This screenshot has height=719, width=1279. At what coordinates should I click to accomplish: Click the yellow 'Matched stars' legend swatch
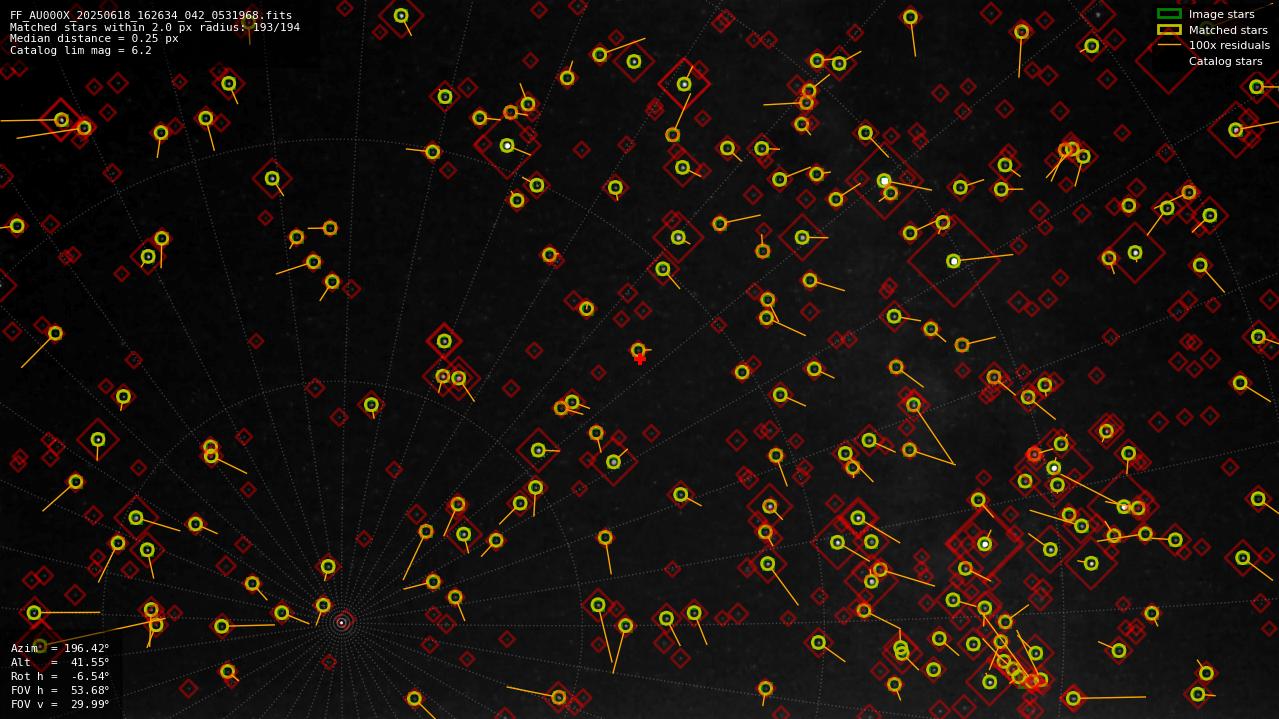(1169, 30)
